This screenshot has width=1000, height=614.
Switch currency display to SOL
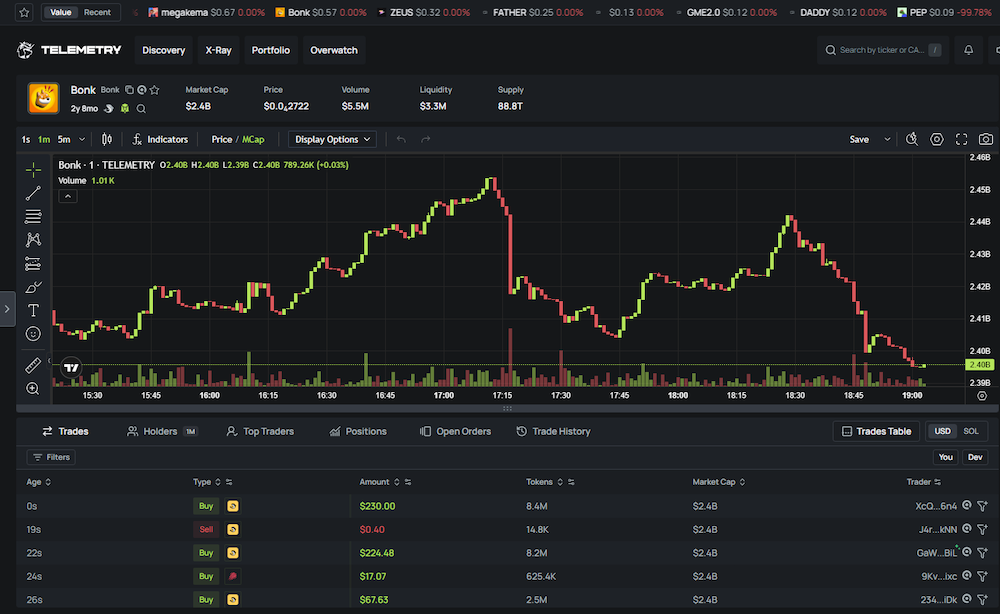tap(972, 431)
